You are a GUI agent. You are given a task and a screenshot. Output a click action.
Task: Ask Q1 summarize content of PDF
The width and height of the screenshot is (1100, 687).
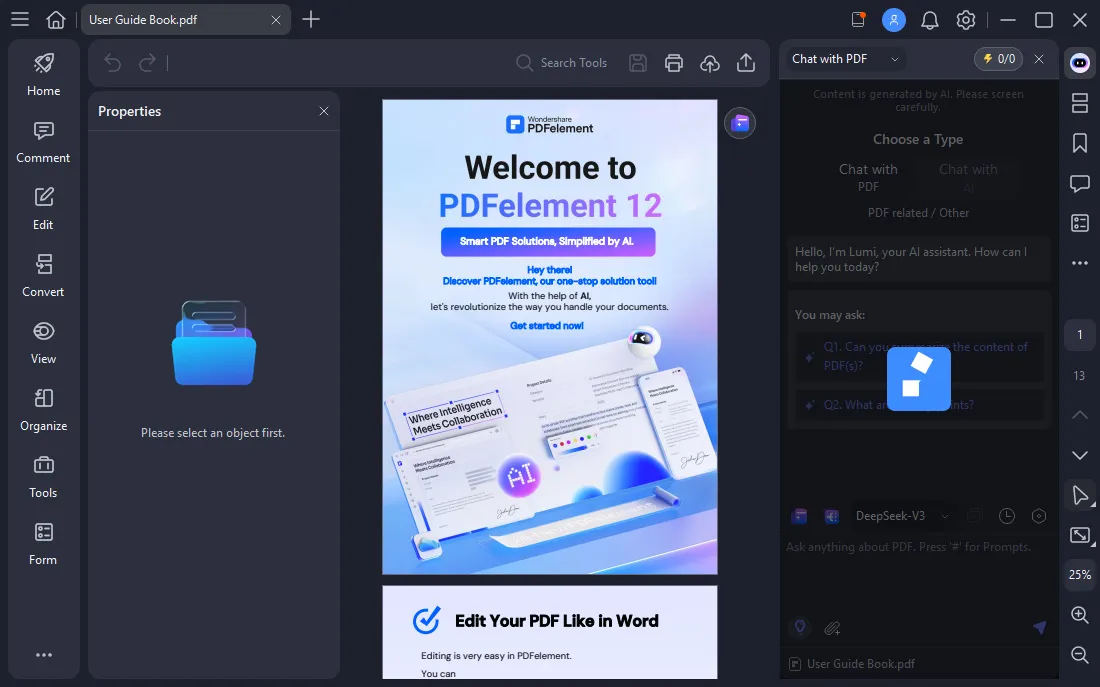tap(919, 356)
